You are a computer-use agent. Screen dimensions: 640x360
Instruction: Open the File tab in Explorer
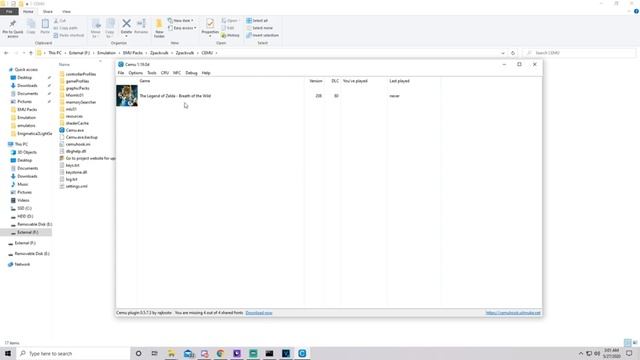(x=9, y=11)
